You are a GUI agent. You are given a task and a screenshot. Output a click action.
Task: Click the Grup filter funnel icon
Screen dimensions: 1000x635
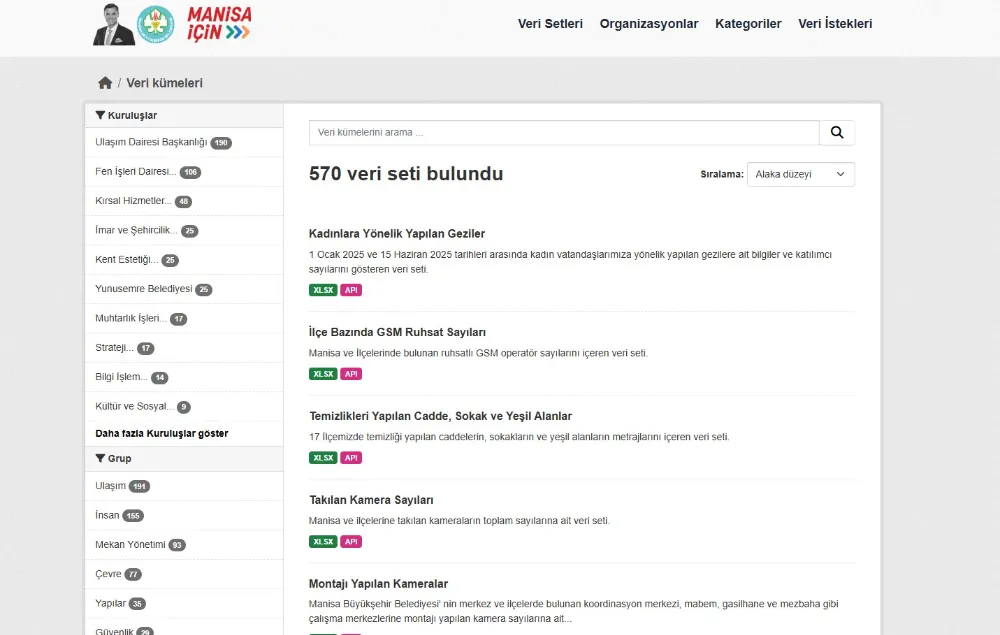click(x=100, y=459)
